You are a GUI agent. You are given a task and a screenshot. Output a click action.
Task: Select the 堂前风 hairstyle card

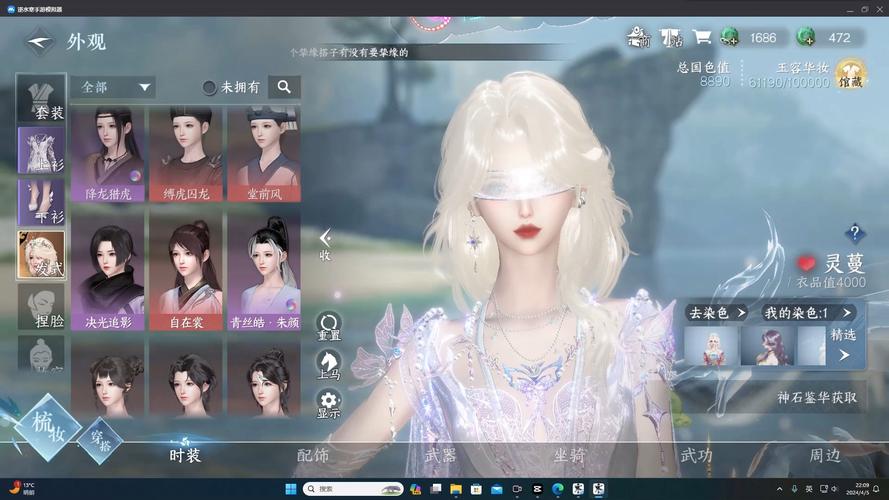click(x=264, y=155)
